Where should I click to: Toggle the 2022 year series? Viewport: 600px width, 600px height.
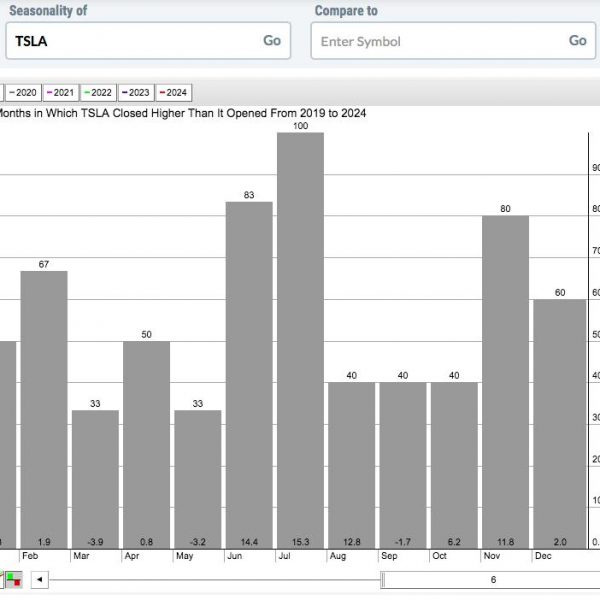tap(98, 93)
